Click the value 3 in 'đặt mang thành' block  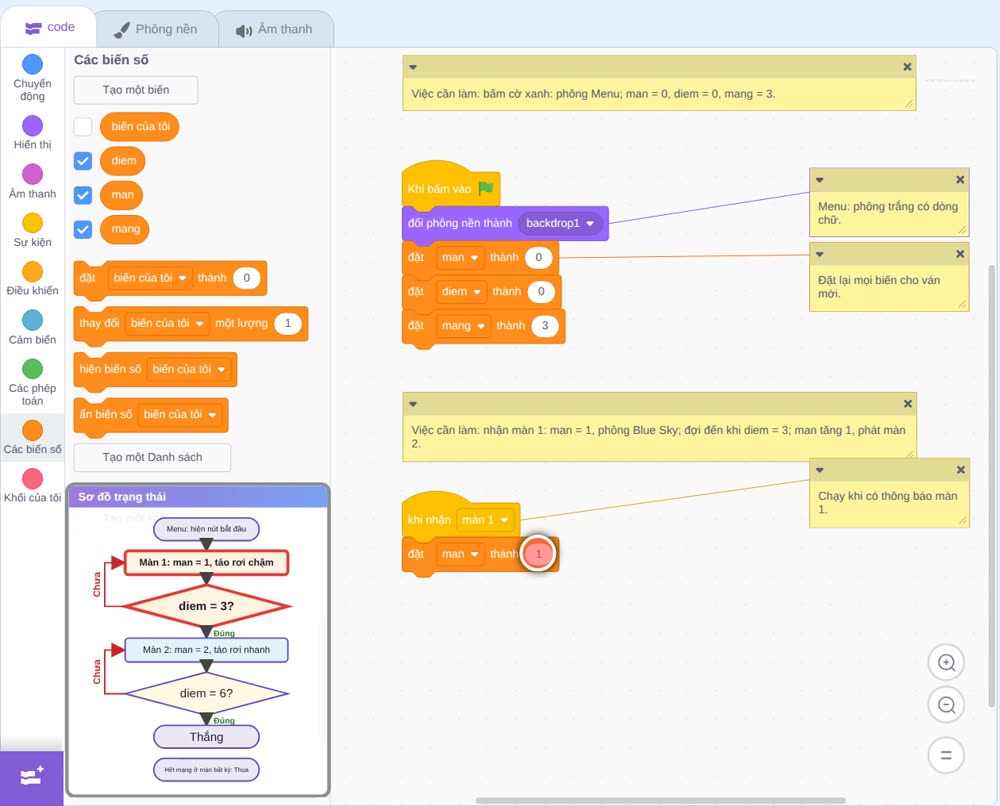coord(545,326)
